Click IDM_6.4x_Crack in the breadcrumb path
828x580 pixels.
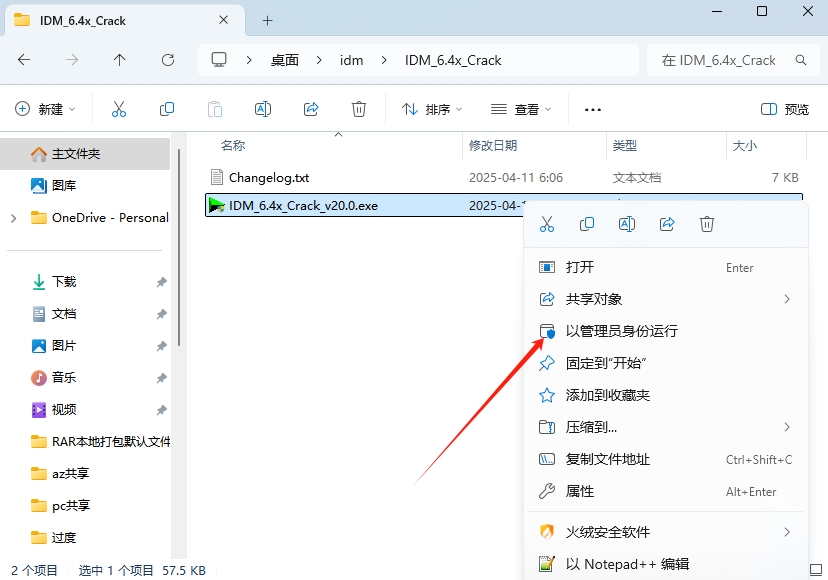click(x=453, y=60)
